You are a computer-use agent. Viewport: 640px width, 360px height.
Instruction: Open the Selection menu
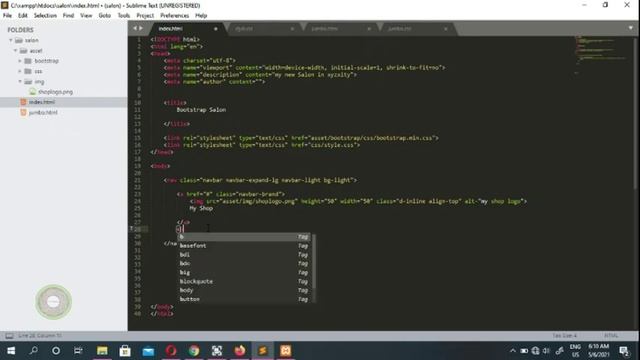(x=45, y=16)
